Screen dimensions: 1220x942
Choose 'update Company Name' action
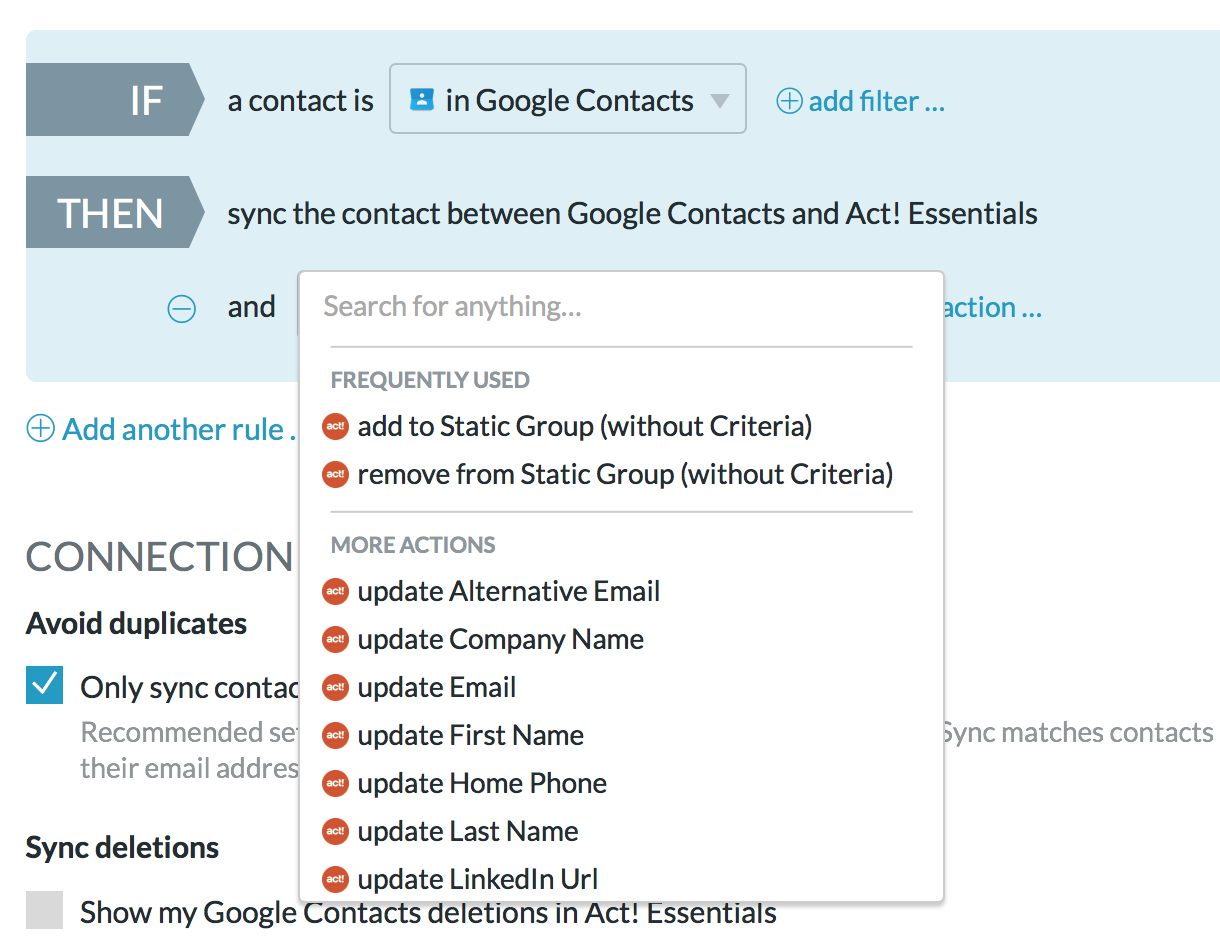501,640
